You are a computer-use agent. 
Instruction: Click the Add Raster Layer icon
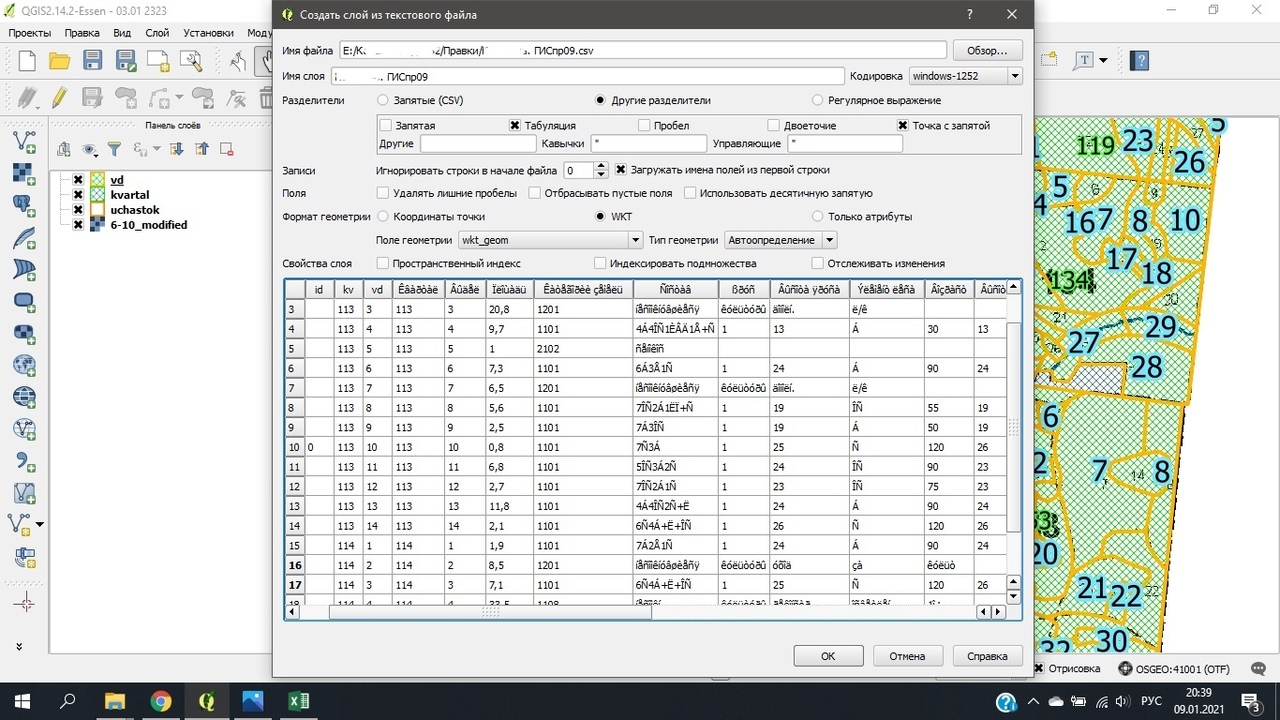[24, 173]
